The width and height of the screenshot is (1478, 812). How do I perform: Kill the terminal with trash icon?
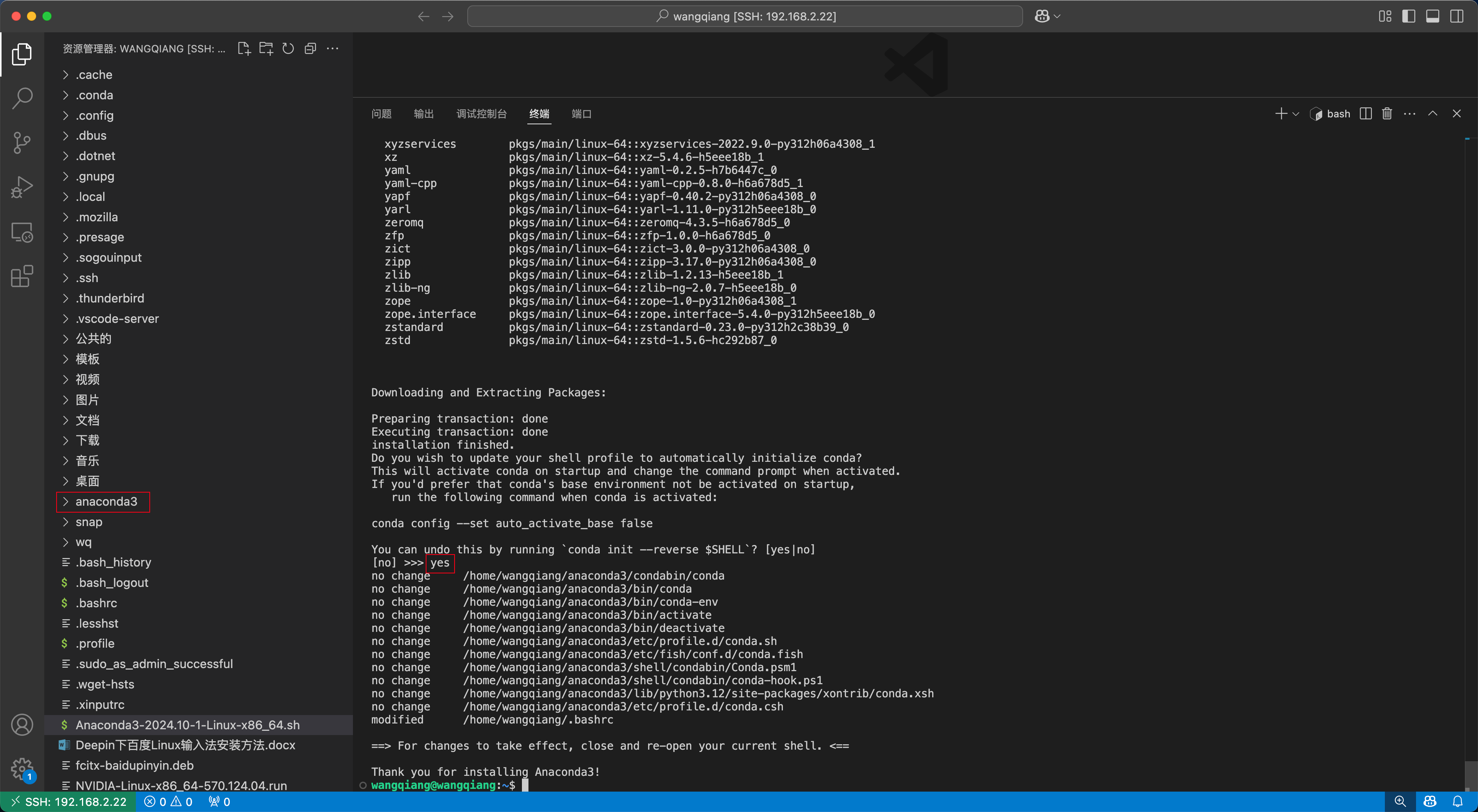tap(1387, 114)
